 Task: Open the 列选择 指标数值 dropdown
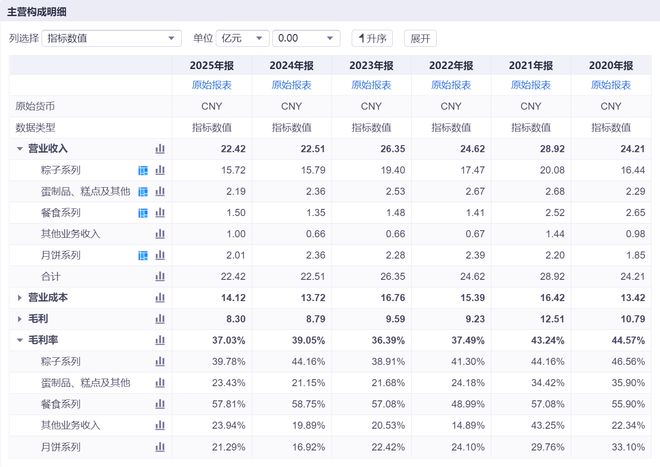pos(112,38)
